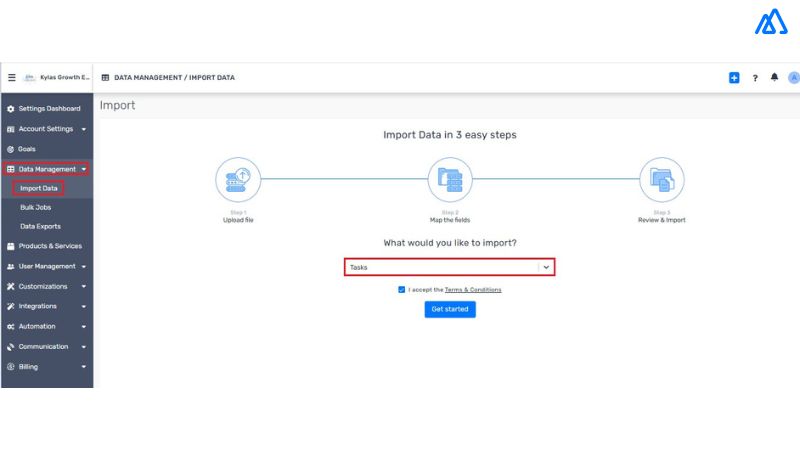The height and width of the screenshot is (450, 800).
Task: Open the Tasks import type dropdown
Action: coord(449,267)
